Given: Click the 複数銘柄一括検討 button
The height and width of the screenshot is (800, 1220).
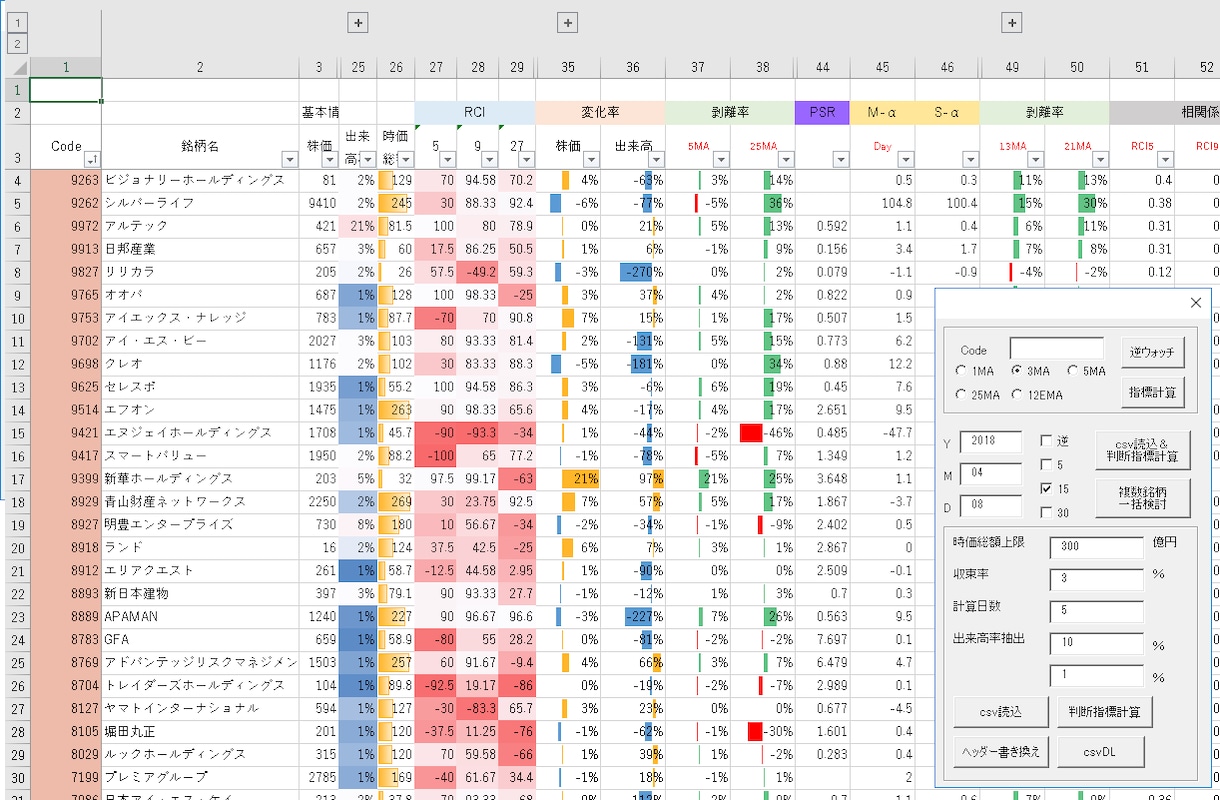Looking at the screenshot, I should pos(1144,496).
